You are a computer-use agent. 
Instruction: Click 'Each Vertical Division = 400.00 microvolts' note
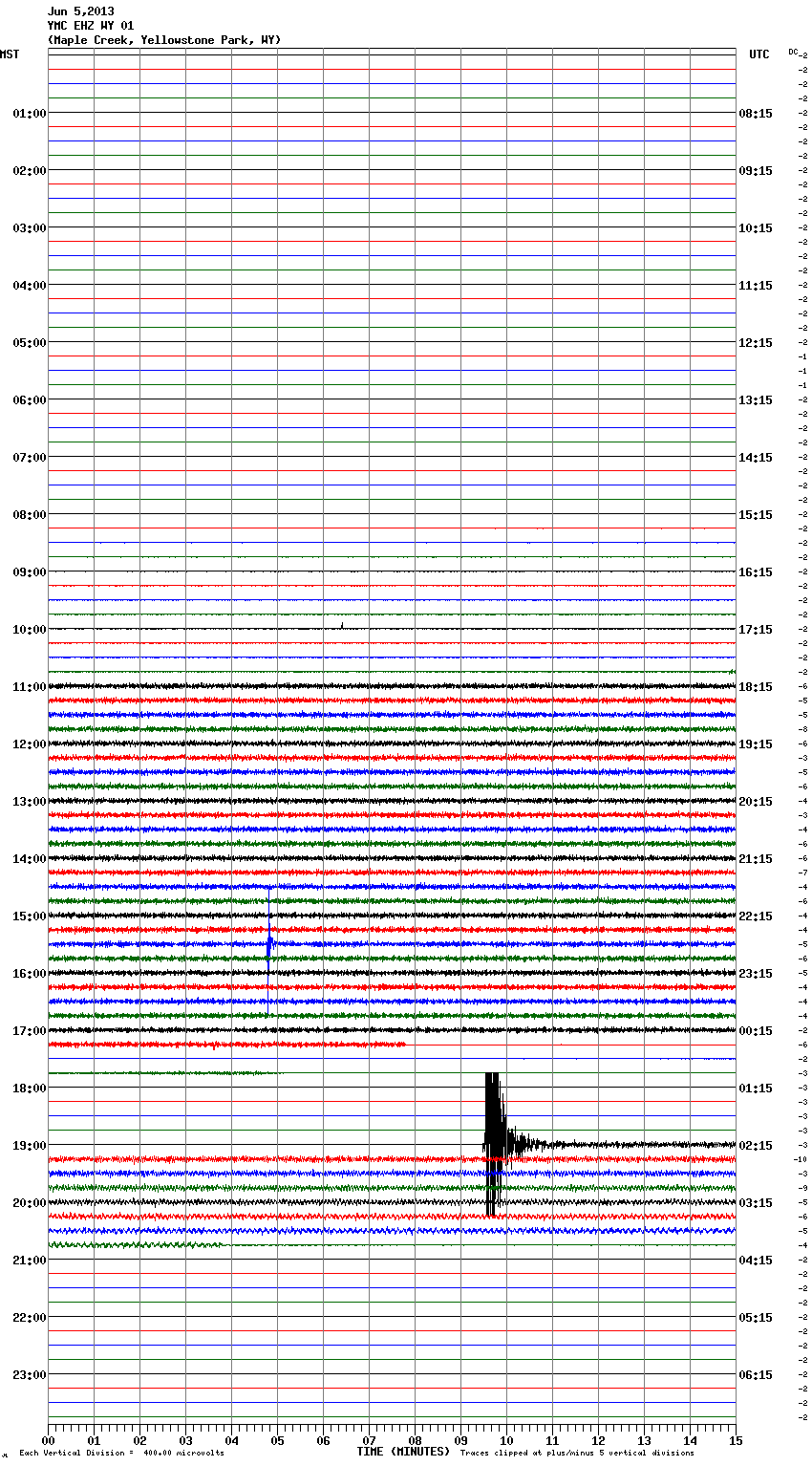[x=121, y=1453]
